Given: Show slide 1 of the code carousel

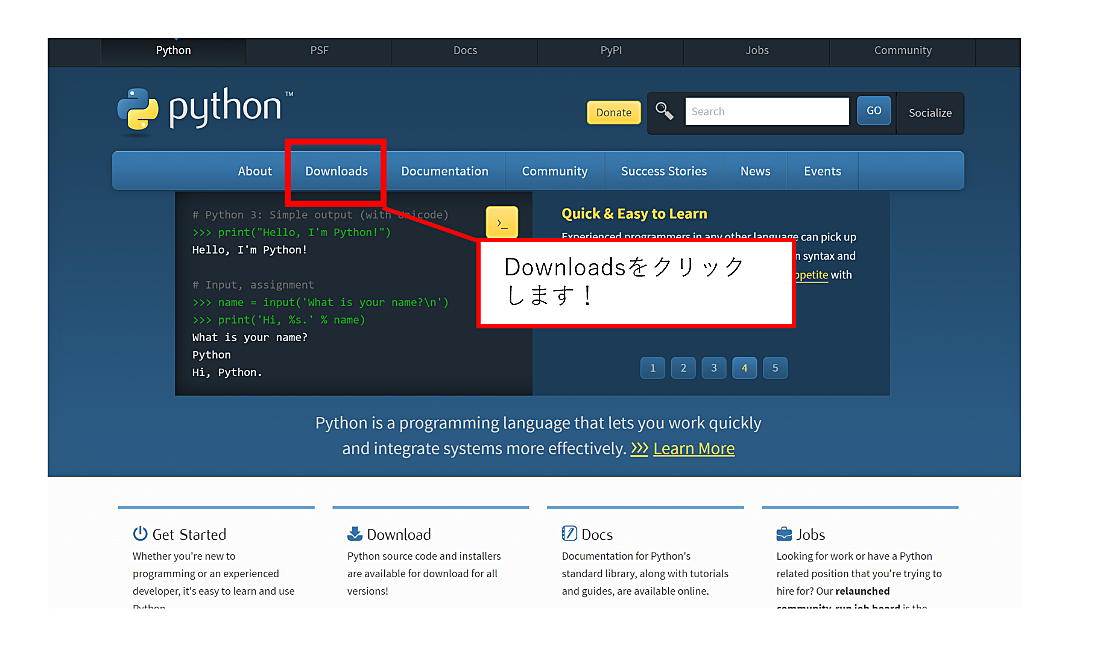Looking at the screenshot, I should pos(652,368).
